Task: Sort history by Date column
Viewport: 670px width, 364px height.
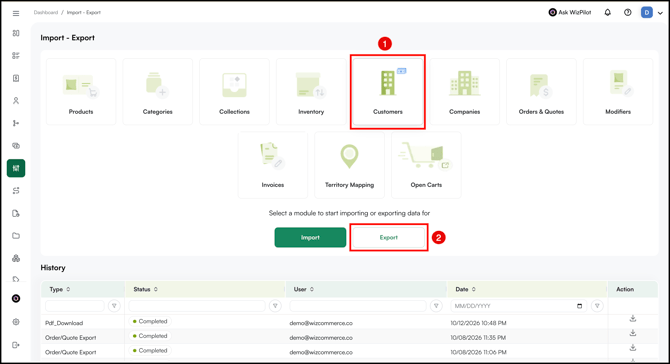Action: point(465,289)
